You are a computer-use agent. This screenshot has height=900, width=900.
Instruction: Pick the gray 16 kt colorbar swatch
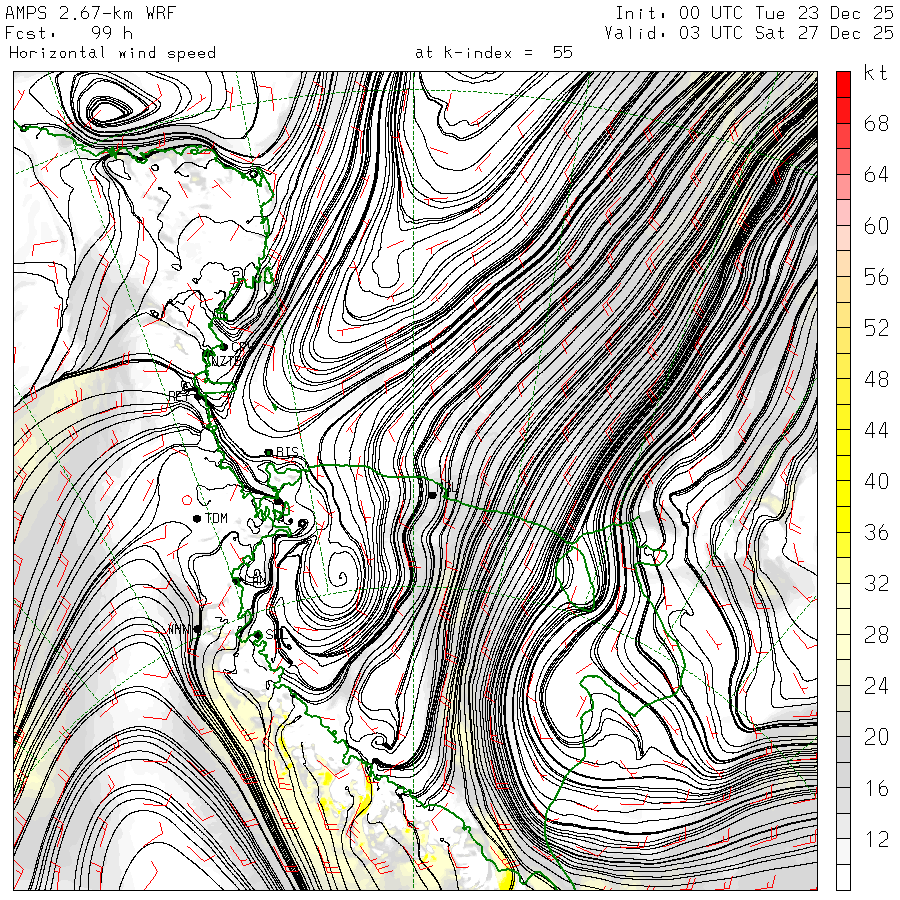pos(843,775)
